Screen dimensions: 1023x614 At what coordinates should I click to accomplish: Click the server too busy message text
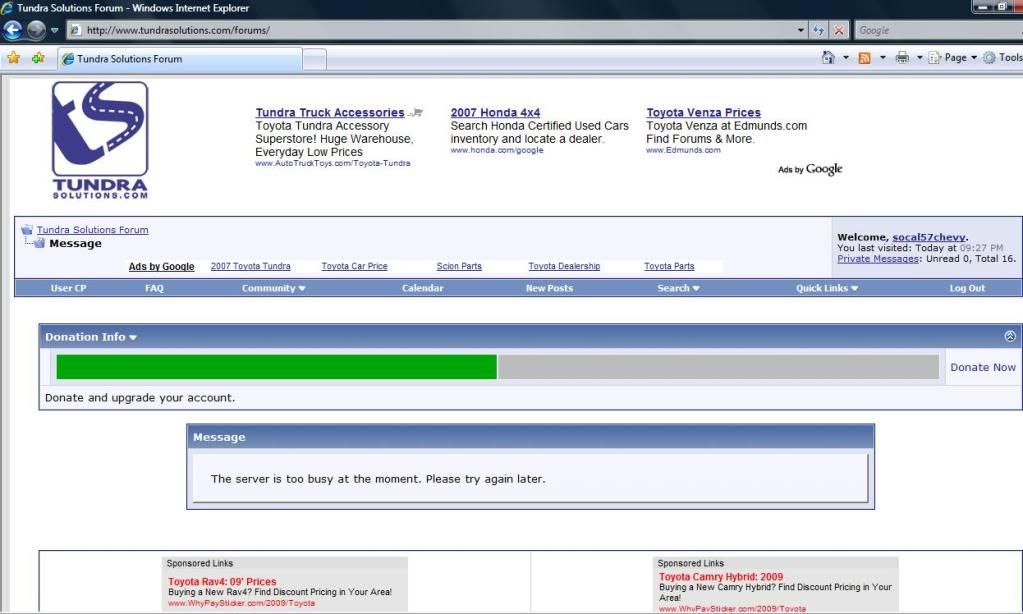point(378,479)
